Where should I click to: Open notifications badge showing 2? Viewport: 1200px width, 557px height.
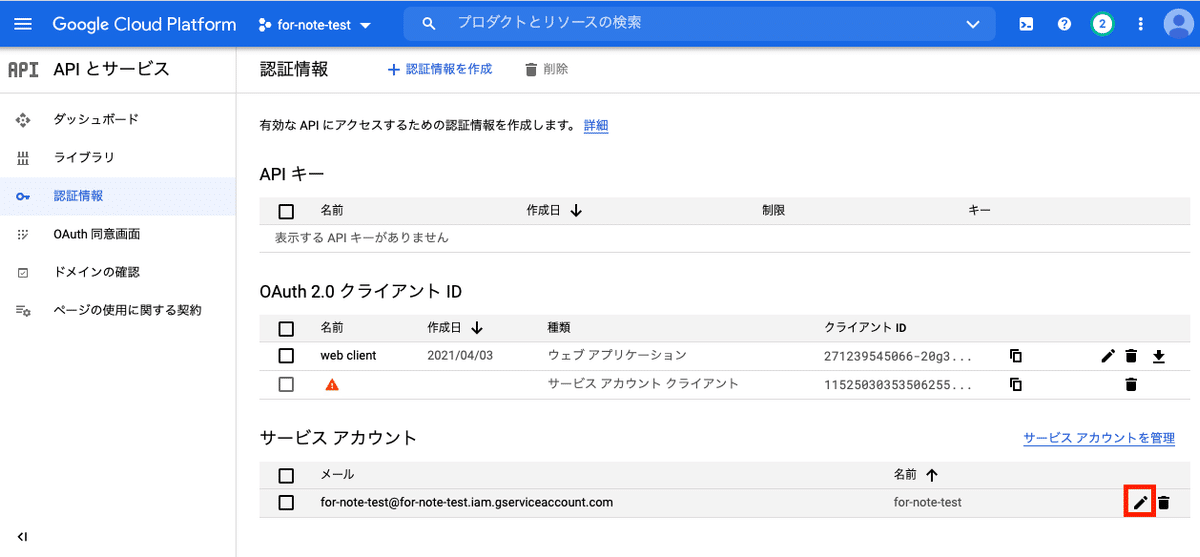point(1102,24)
